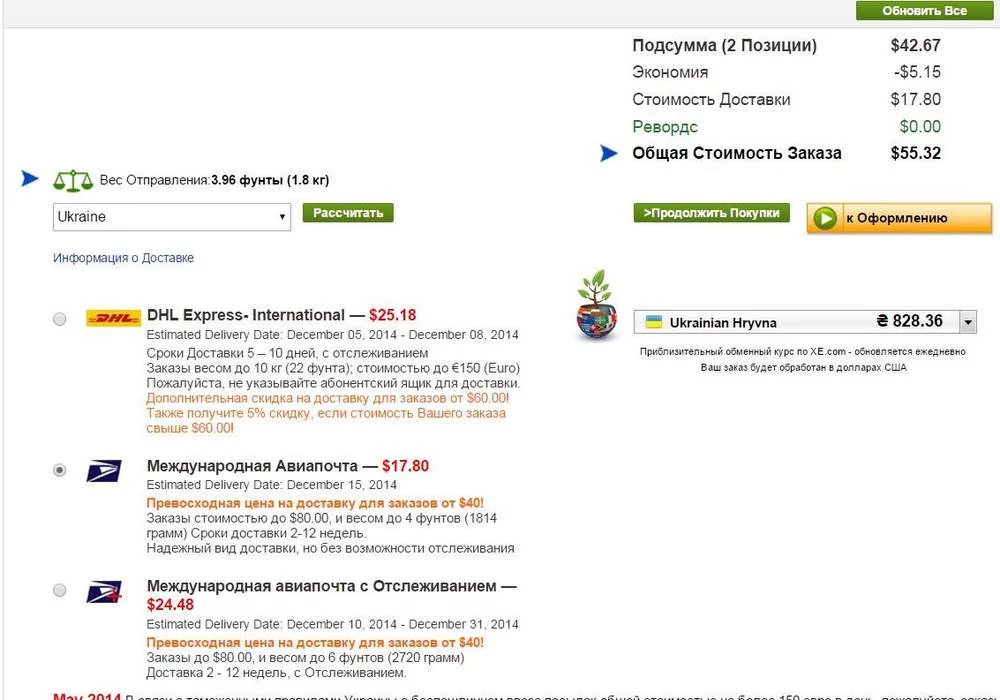The width and height of the screenshot is (1000, 700).
Task: Click the Ukrainian flag icon in currency selector
Action: [654, 322]
